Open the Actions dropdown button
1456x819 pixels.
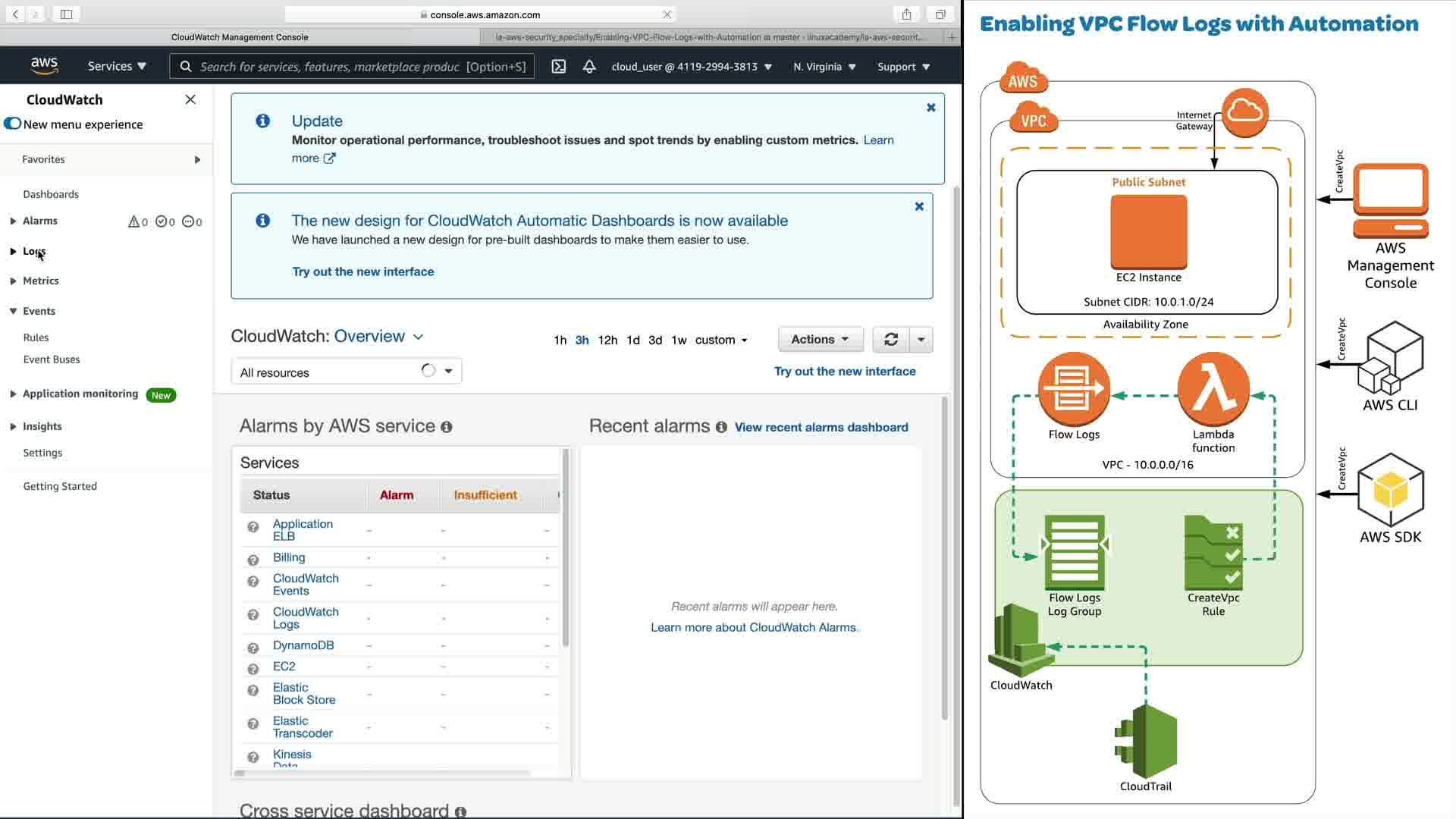click(820, 340)
